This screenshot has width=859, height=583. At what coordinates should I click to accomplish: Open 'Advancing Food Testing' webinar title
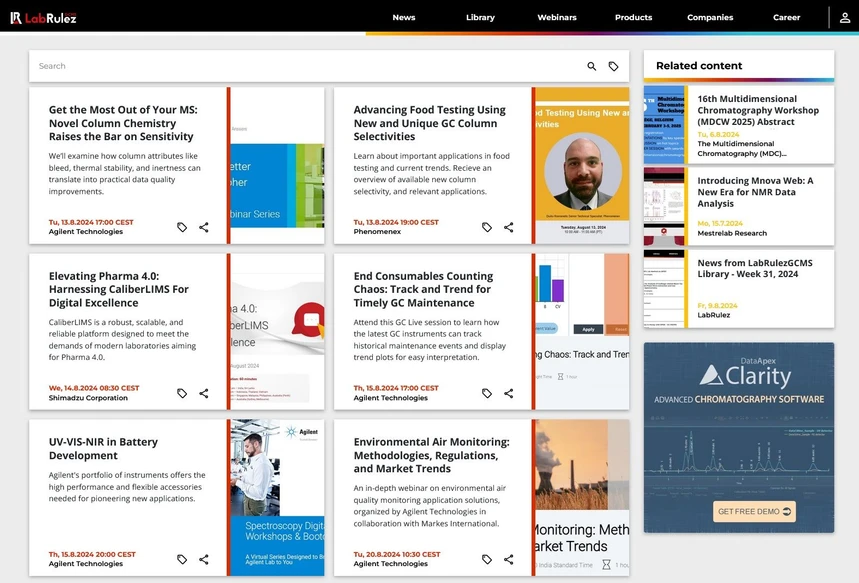click(430, 123)
